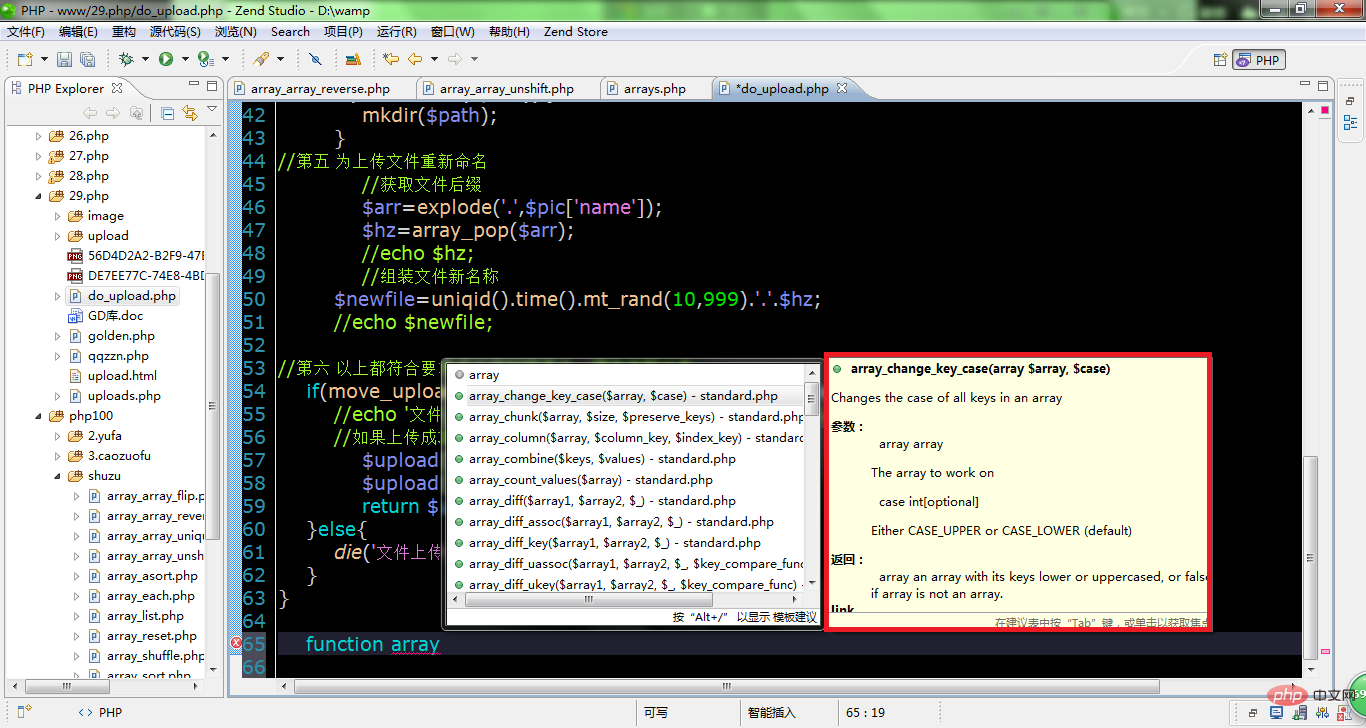1366x728 pixels.
Task: Click Collapse All in PHP Explorer
Action: 167,113
